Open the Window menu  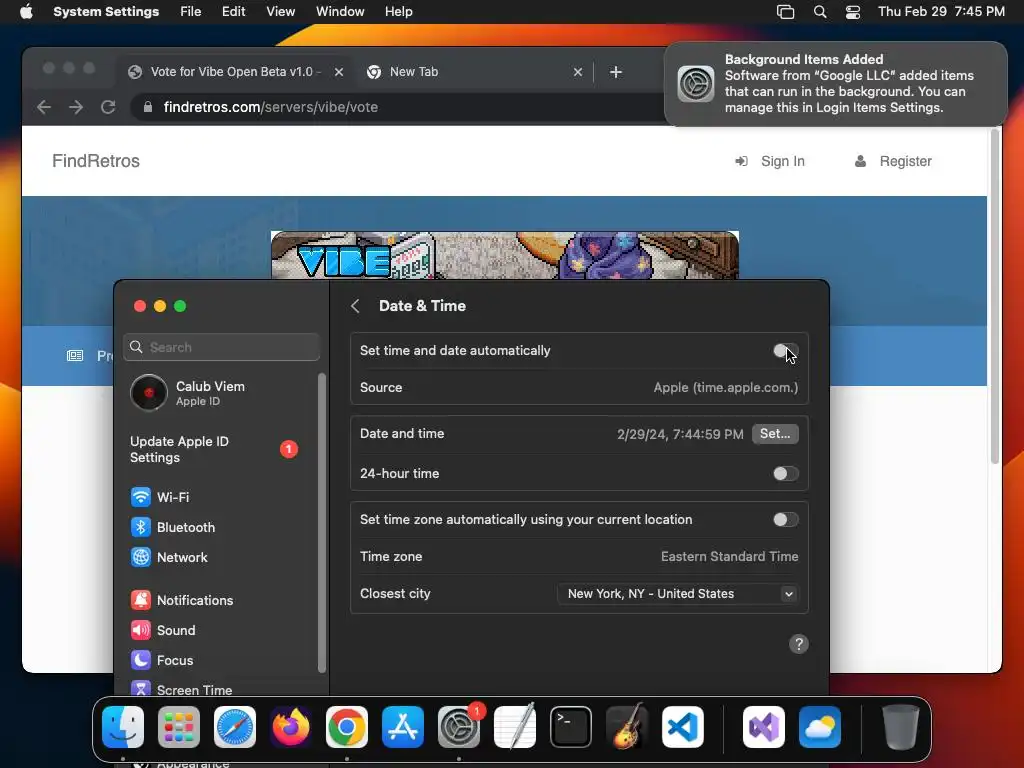[x=340, y=12]
